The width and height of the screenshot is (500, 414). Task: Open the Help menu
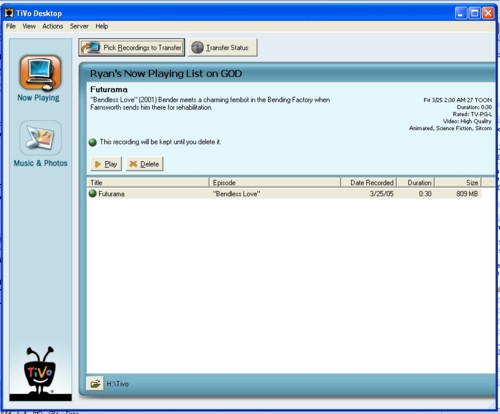[102, 26]
